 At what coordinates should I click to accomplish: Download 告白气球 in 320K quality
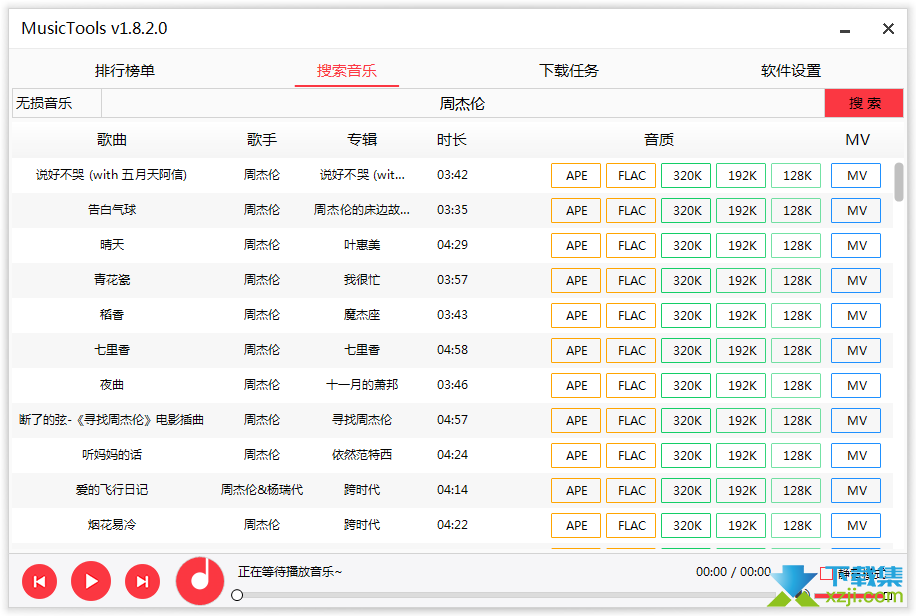pos(686,210)
